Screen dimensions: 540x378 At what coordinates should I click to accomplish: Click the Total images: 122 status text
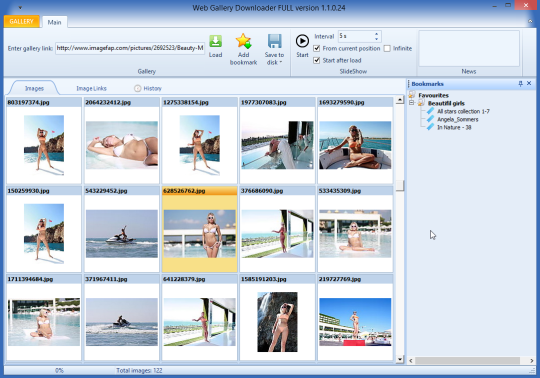tap(139, 370)
